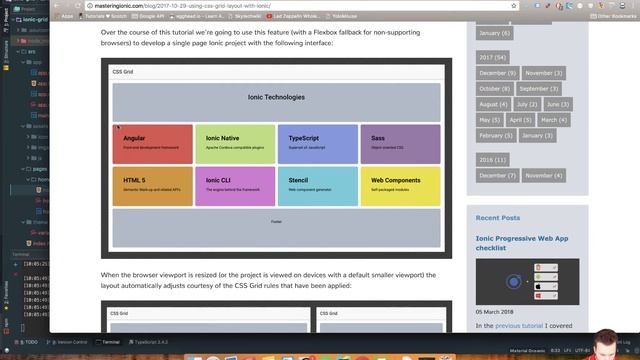Open the Favorites tool window tab
Viewport: 640px width, 360px height.
tap(6, 296)
